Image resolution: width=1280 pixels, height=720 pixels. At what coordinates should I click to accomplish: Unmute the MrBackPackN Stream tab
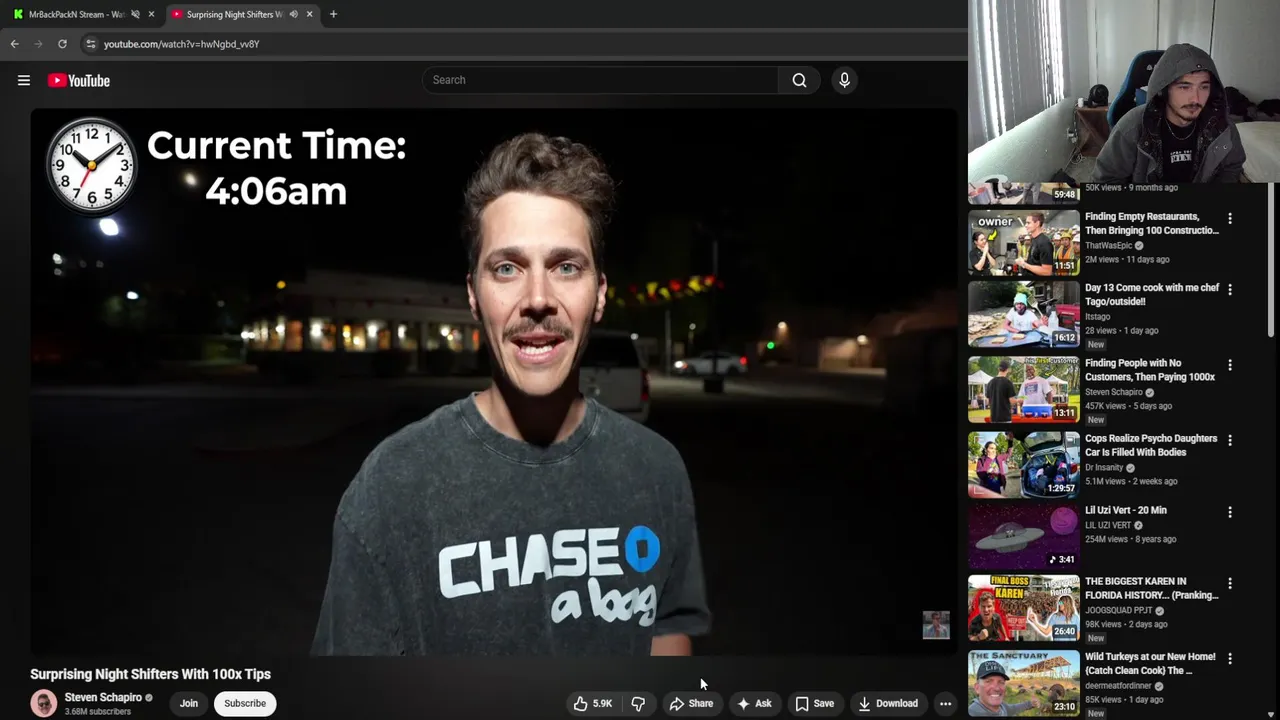tap(135, 14)
